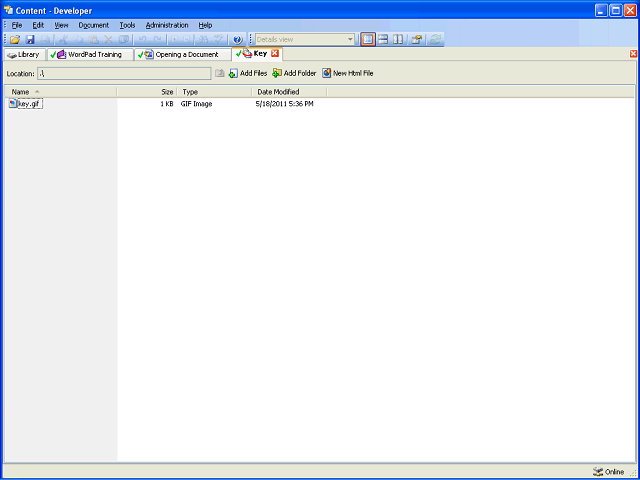Click the Save floppy disk icon
Image resolution: width=640 pixels, height=480 pixels.
coord(30,40)
